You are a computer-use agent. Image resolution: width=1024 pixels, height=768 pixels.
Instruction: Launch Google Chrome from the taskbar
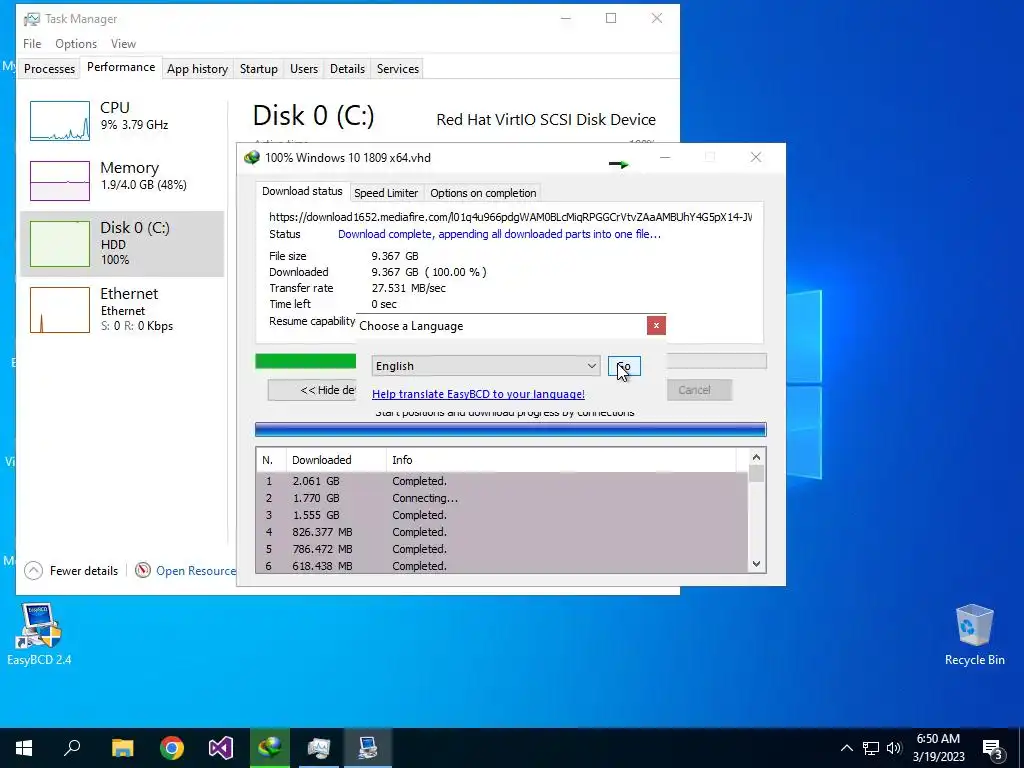[172, 748]
